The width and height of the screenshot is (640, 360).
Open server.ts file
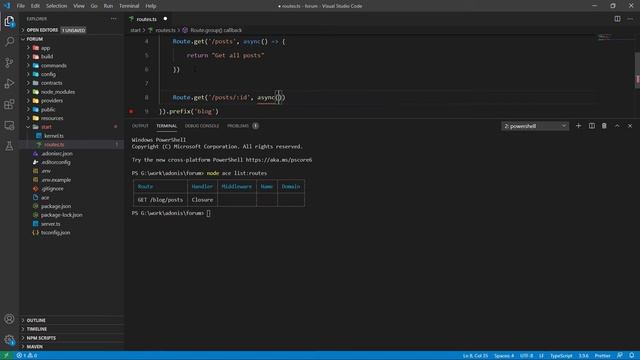[x=51, y=224]
